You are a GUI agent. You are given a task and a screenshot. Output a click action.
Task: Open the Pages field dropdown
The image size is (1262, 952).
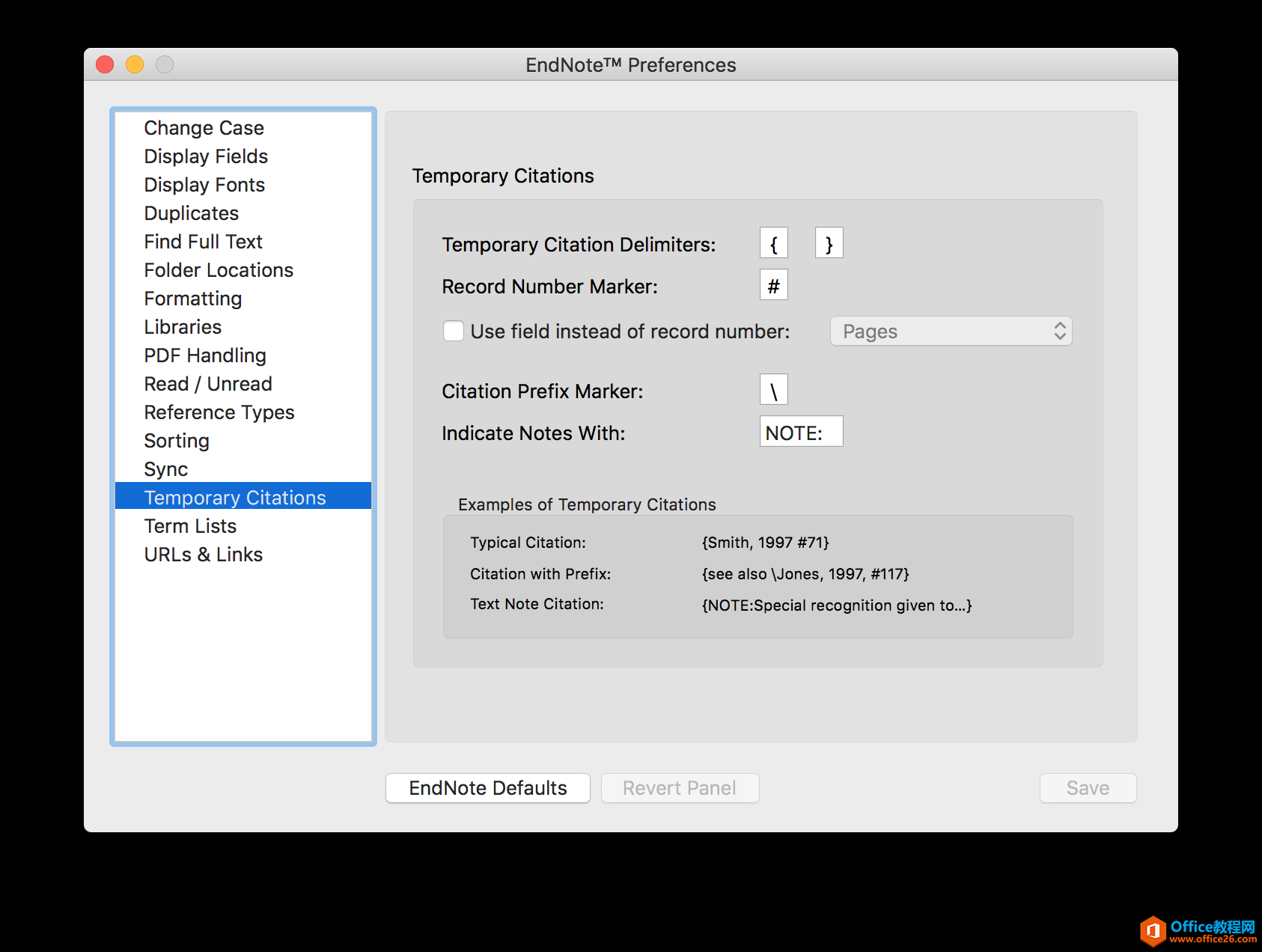(x=951, y=331)
